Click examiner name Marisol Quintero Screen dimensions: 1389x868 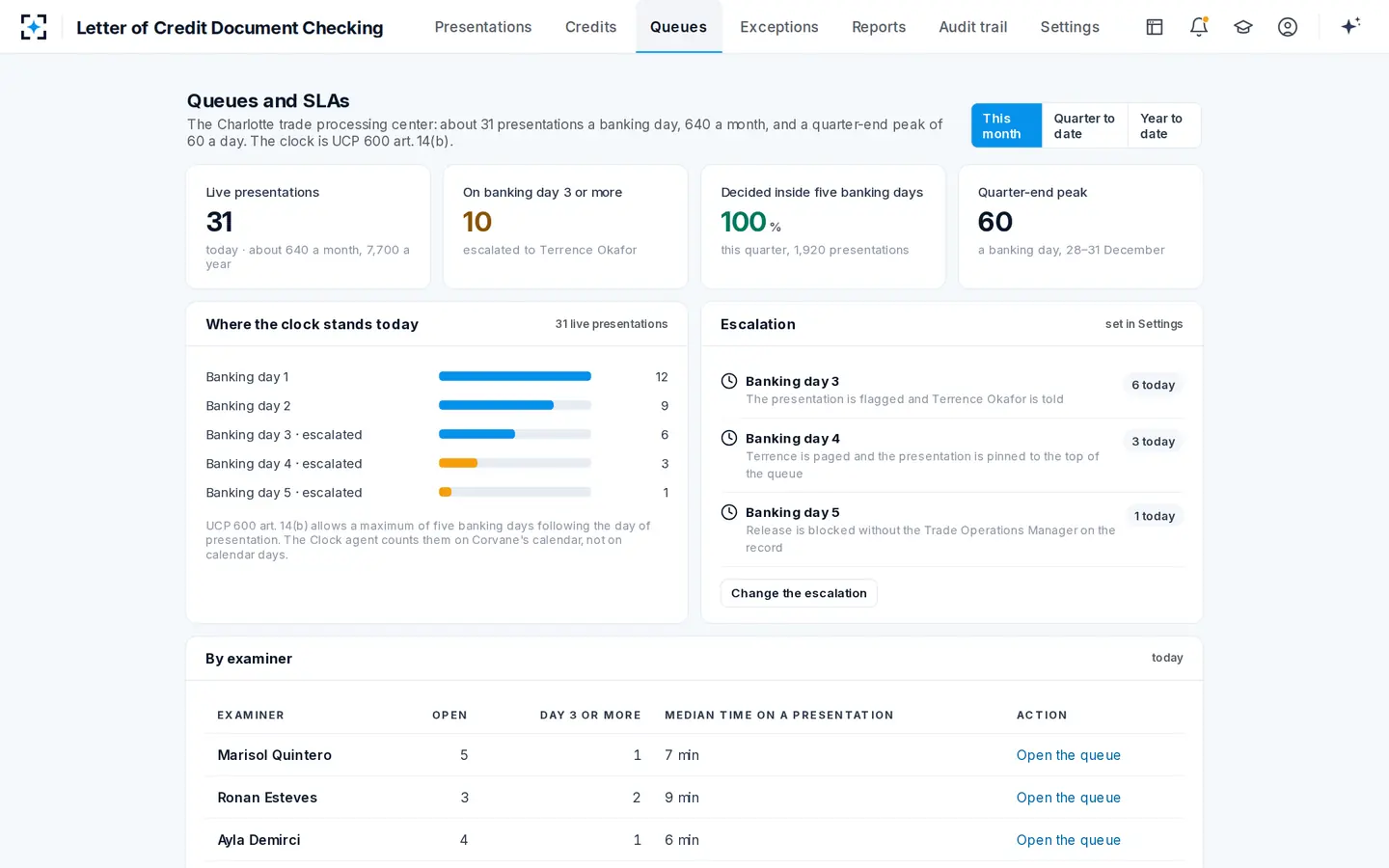point(275,755)
